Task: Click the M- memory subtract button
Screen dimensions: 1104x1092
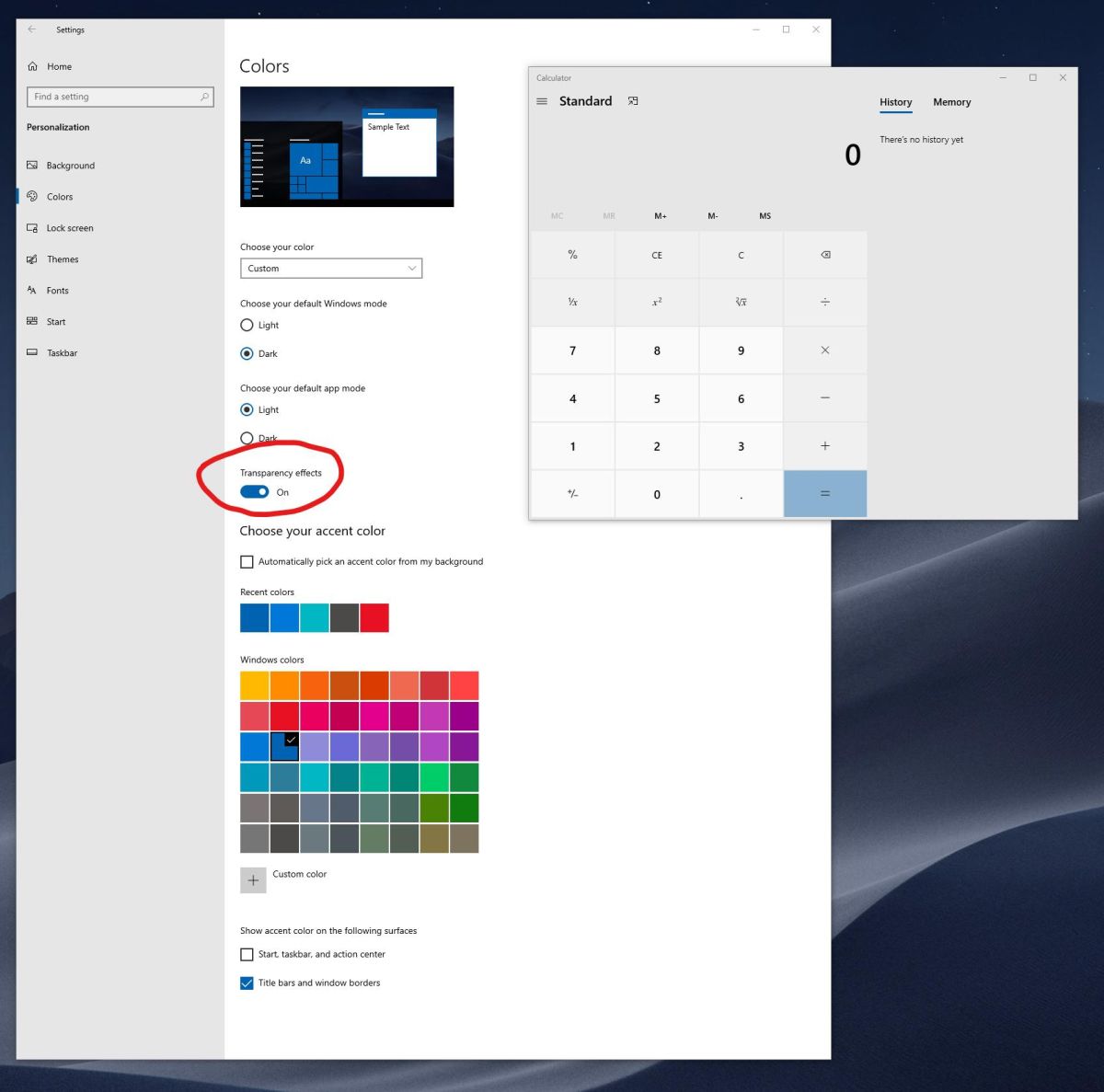Action: 713,216
